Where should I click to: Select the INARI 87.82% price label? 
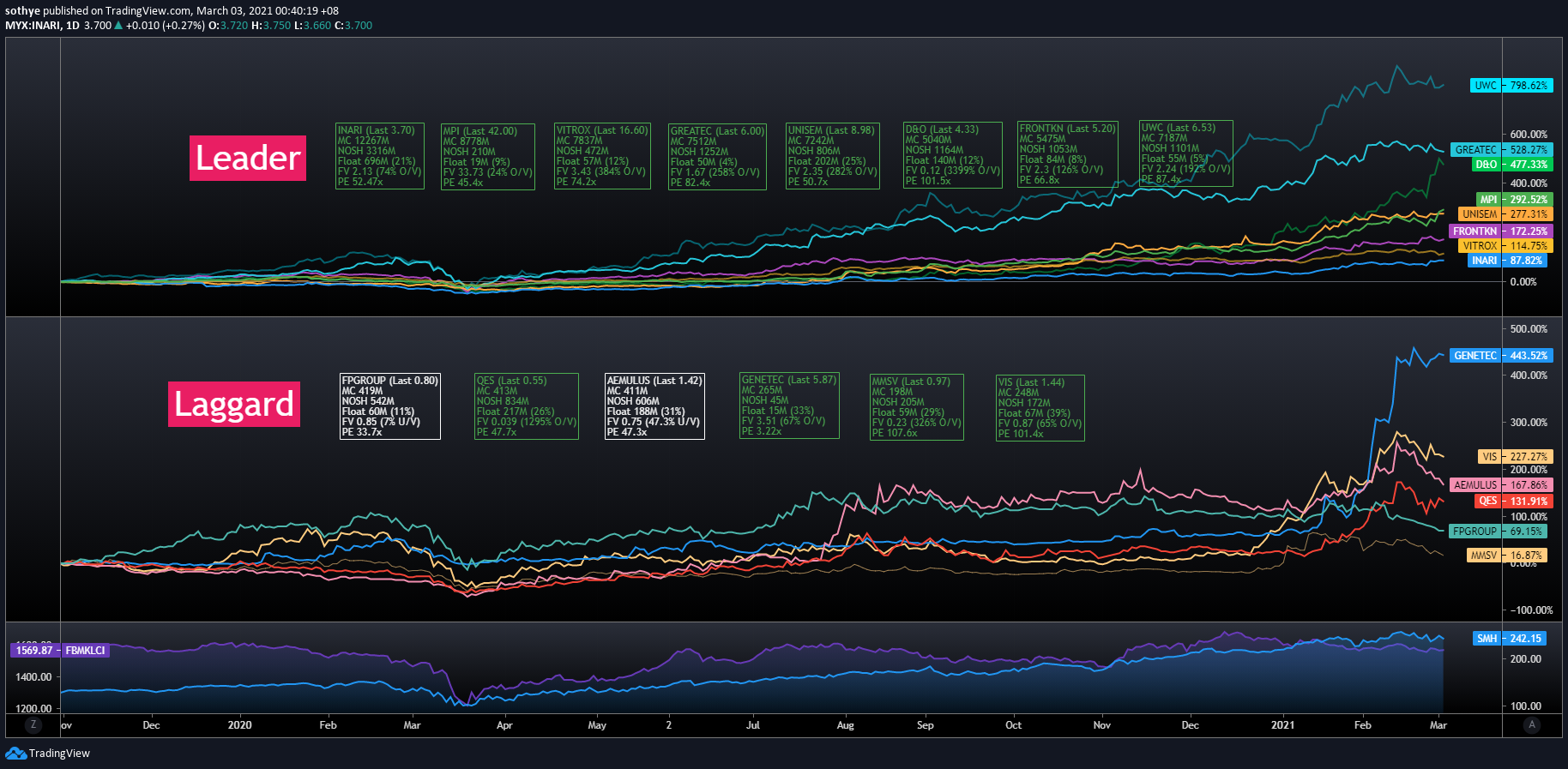[x=1509, y=260]
